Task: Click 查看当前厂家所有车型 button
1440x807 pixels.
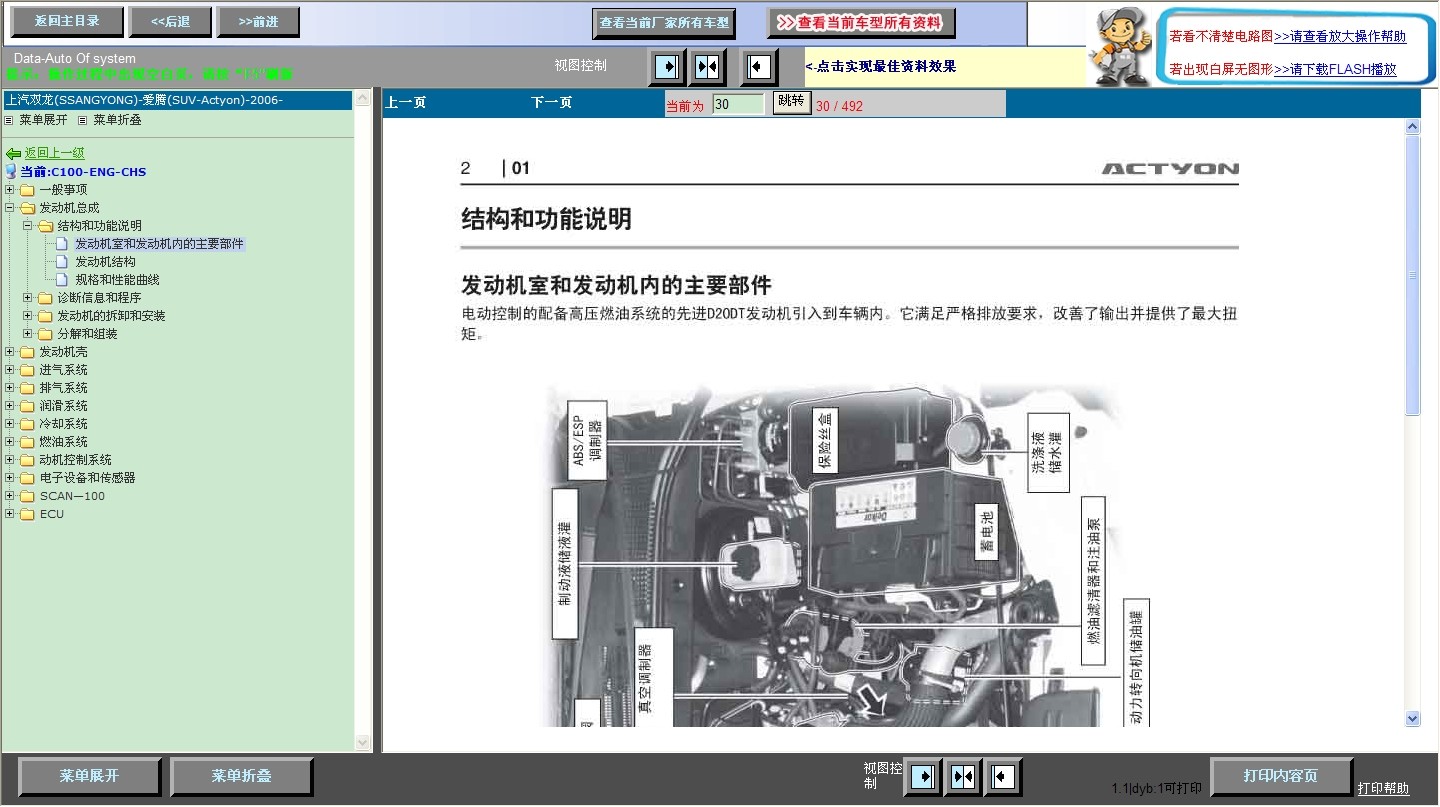Action: coord(664,22)
